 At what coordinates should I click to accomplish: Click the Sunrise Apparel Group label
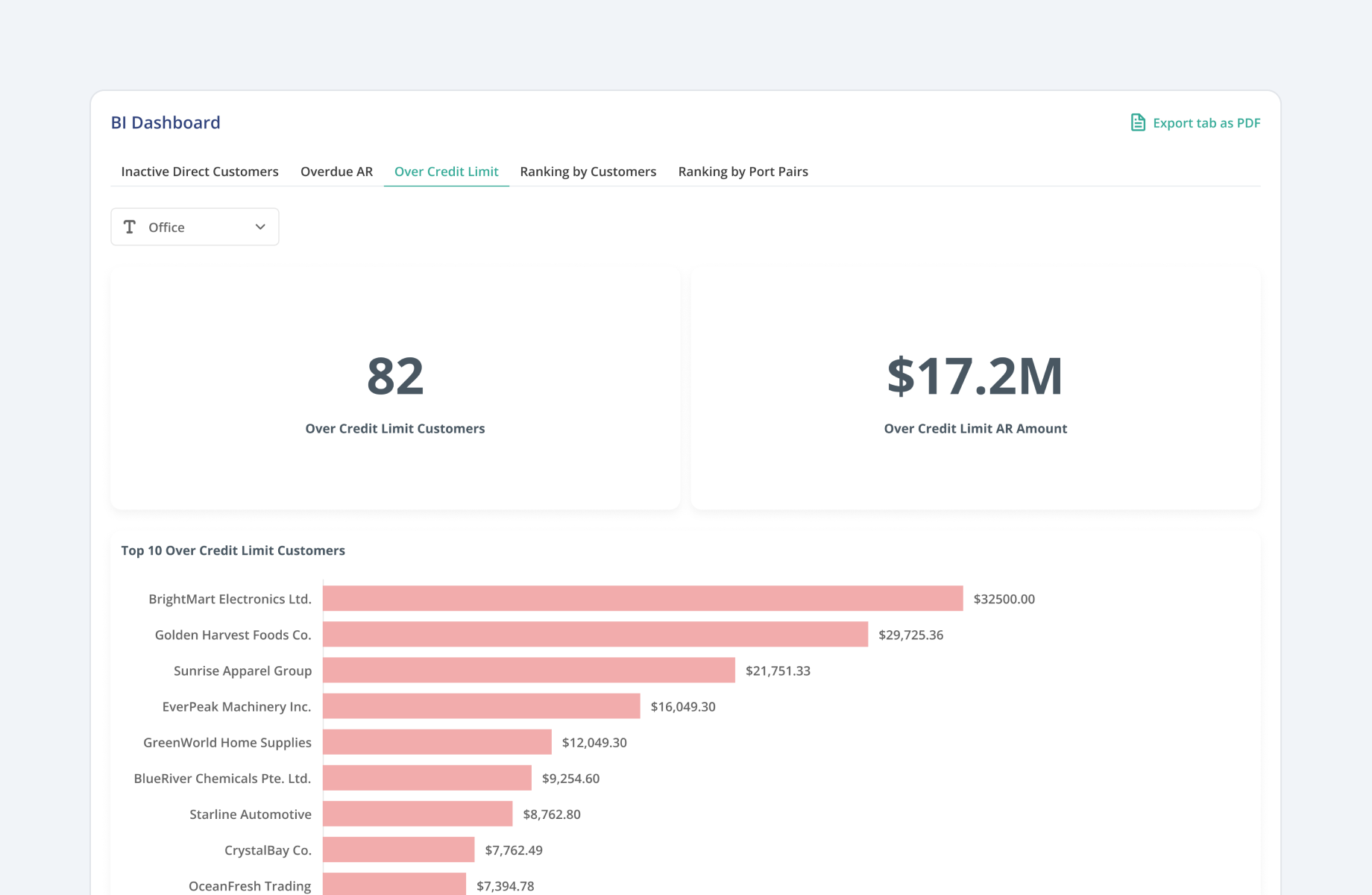pyautogui.click(x=242, y=671)
